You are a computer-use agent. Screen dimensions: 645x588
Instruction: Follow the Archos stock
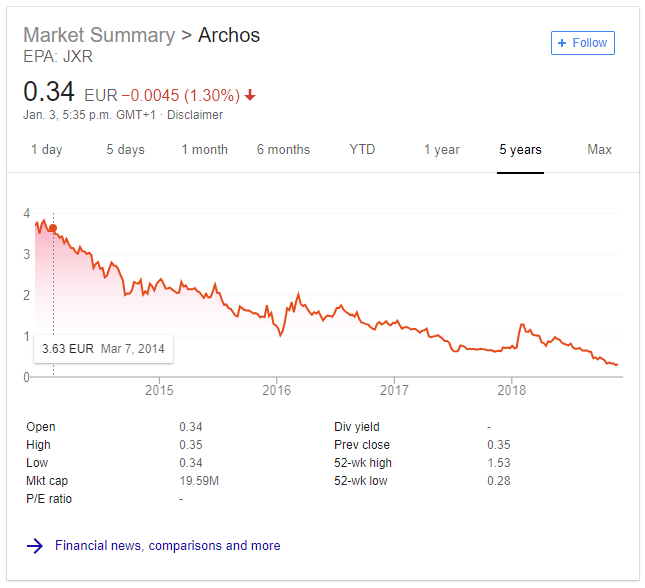pyautogui.click(x=583, y=43)
